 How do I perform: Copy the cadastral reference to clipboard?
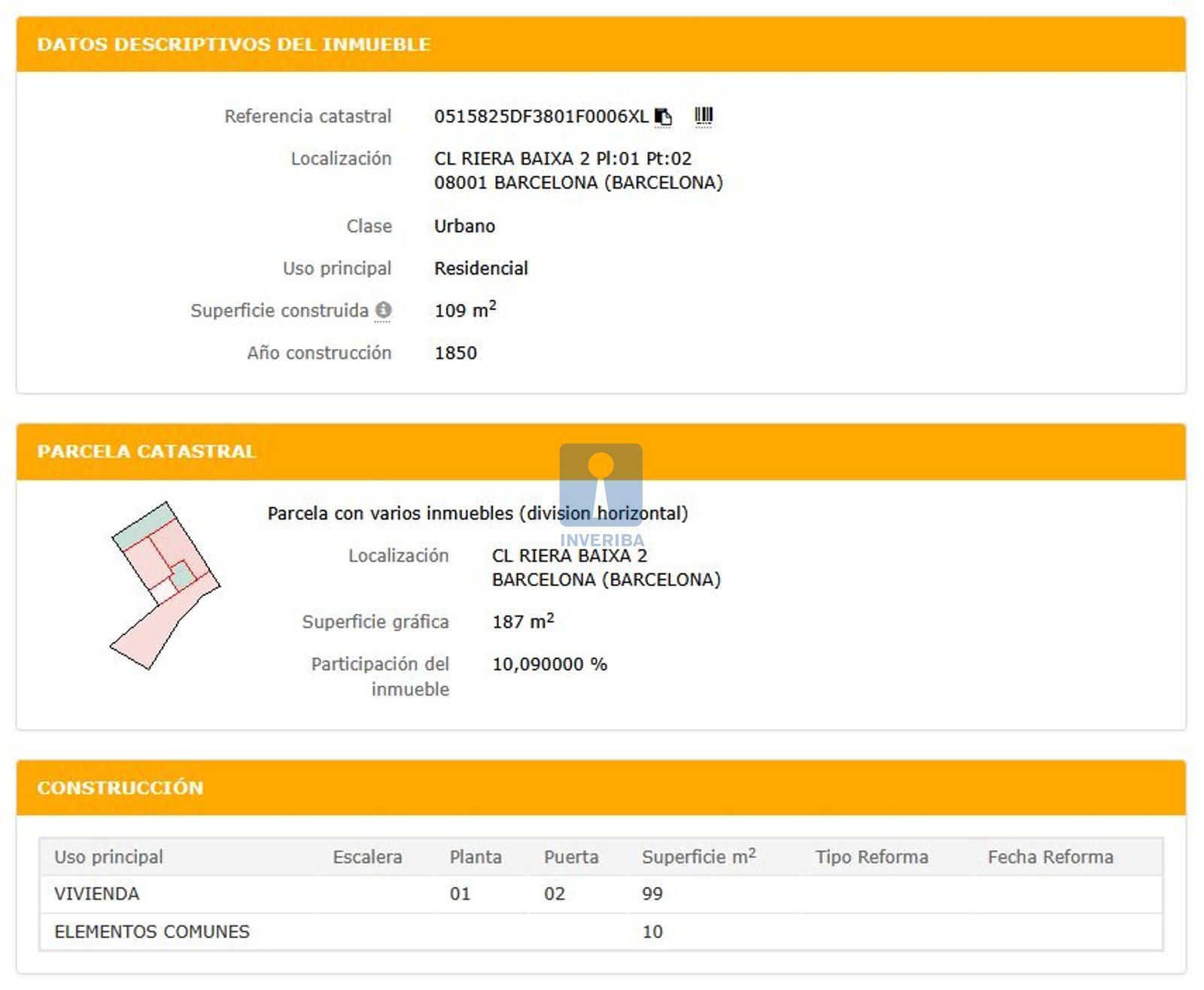(x=663, y=117)
